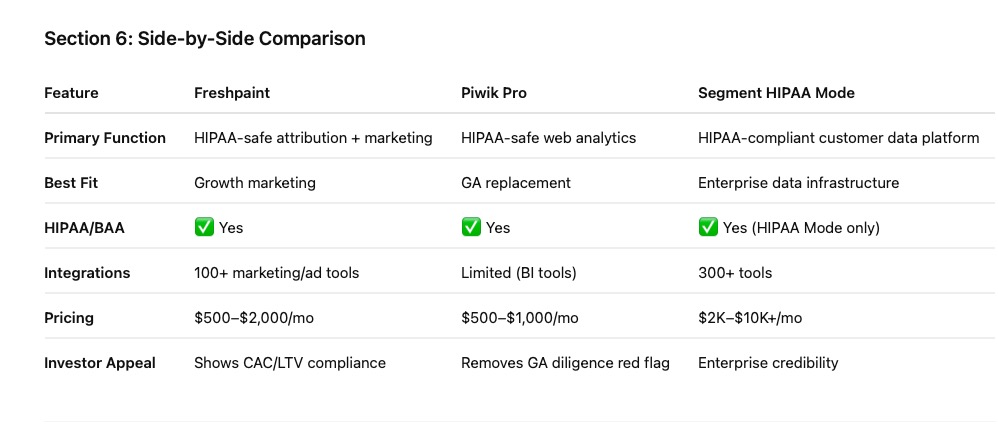998x428 pixels.
Task: Click the 300+ tools cell
Action: tap(735, 273)
